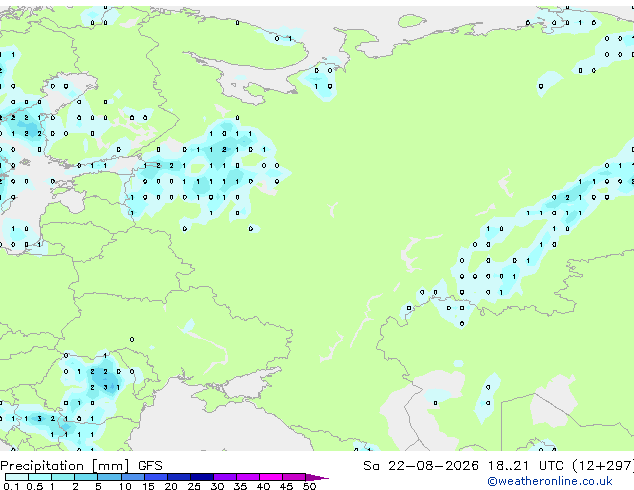Click the above-50 mm arrow tip of legend
634x490 pixels.
point(317,477)
